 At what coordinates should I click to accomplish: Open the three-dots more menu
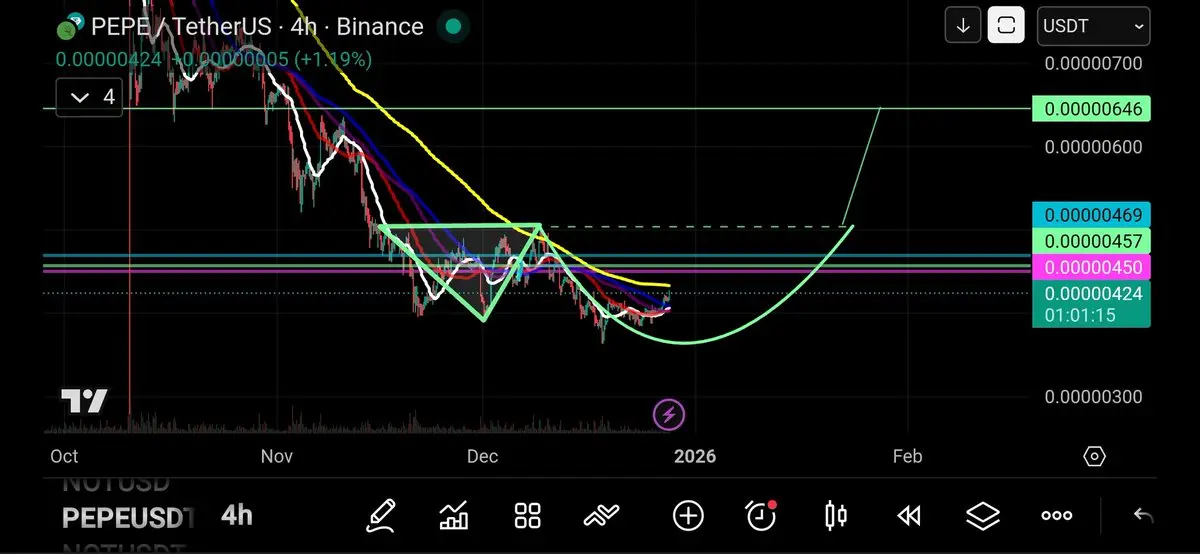click(x=1057, y=515)
